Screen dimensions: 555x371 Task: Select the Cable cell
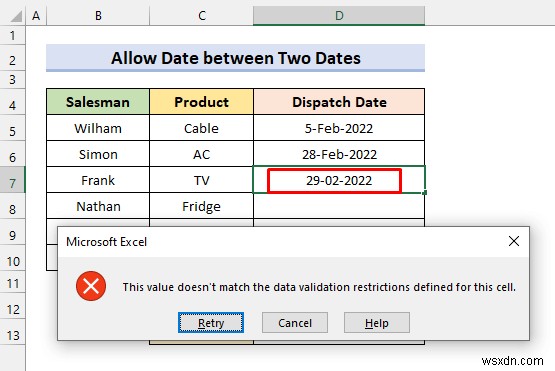(x=201, y=128)
